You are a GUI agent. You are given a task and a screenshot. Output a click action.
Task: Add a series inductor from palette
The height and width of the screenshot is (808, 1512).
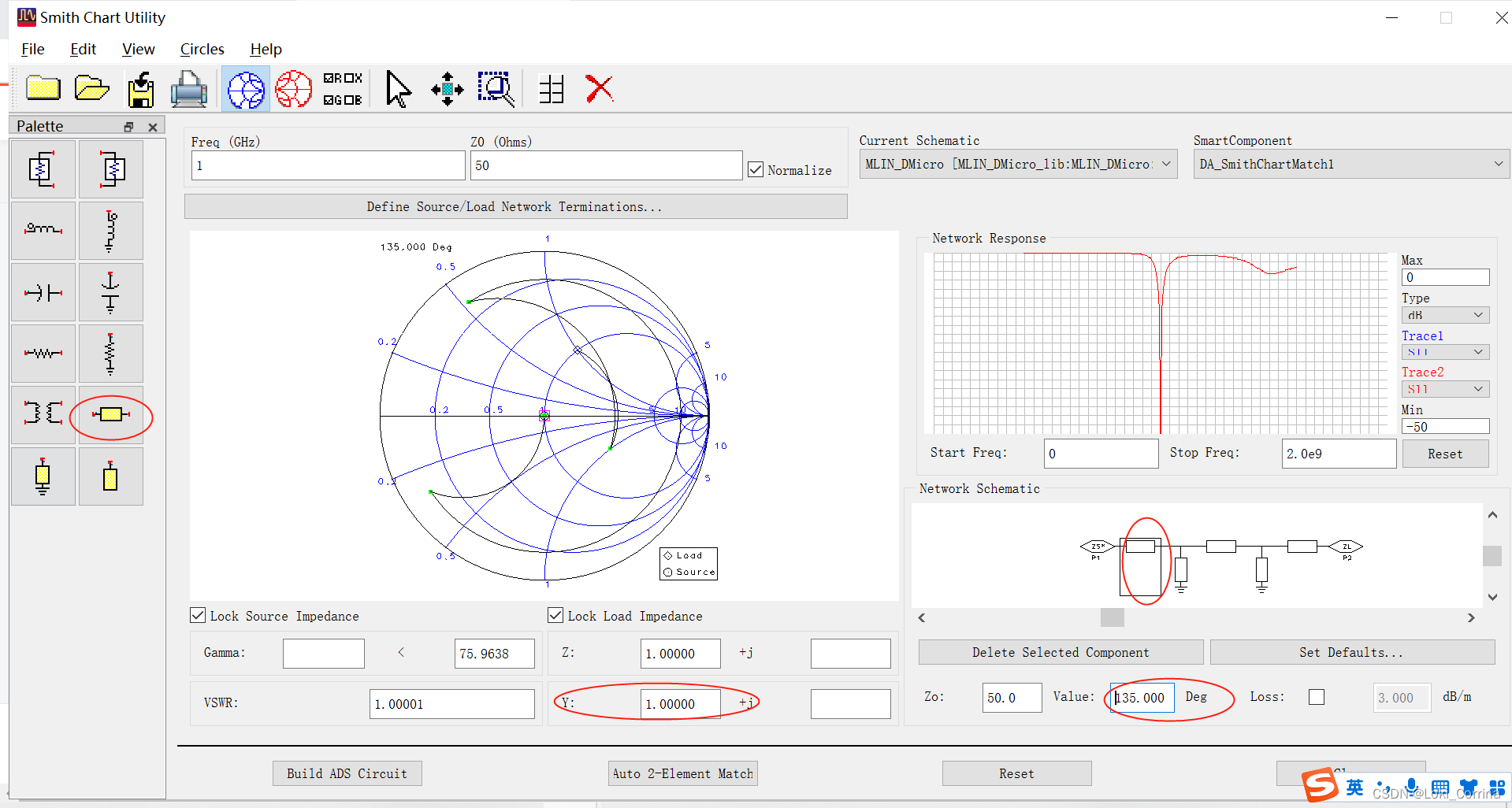pyautogui.click(x=43, y=231)
